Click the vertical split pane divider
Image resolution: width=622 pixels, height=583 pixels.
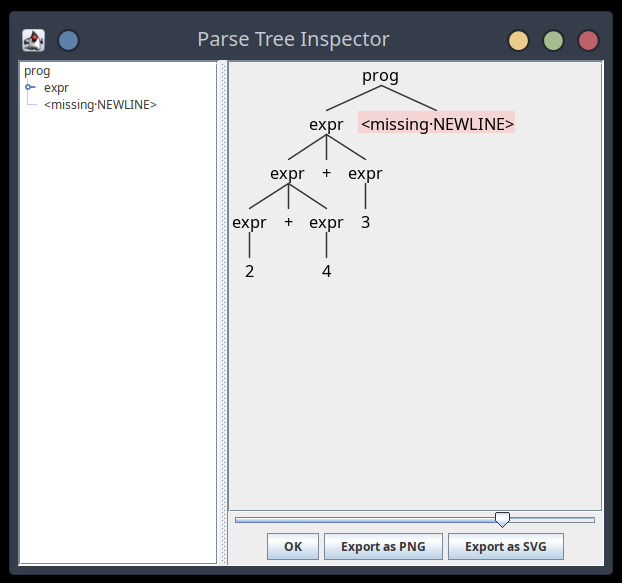[223, 312]
